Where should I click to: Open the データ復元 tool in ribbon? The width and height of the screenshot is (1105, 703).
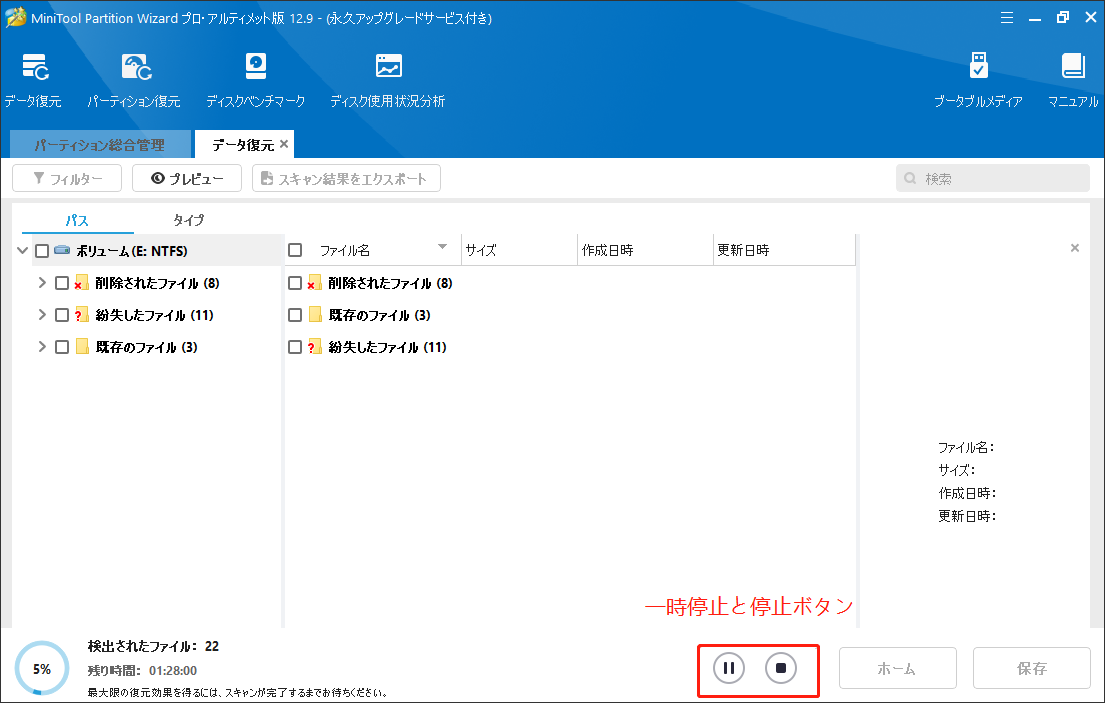33,80
